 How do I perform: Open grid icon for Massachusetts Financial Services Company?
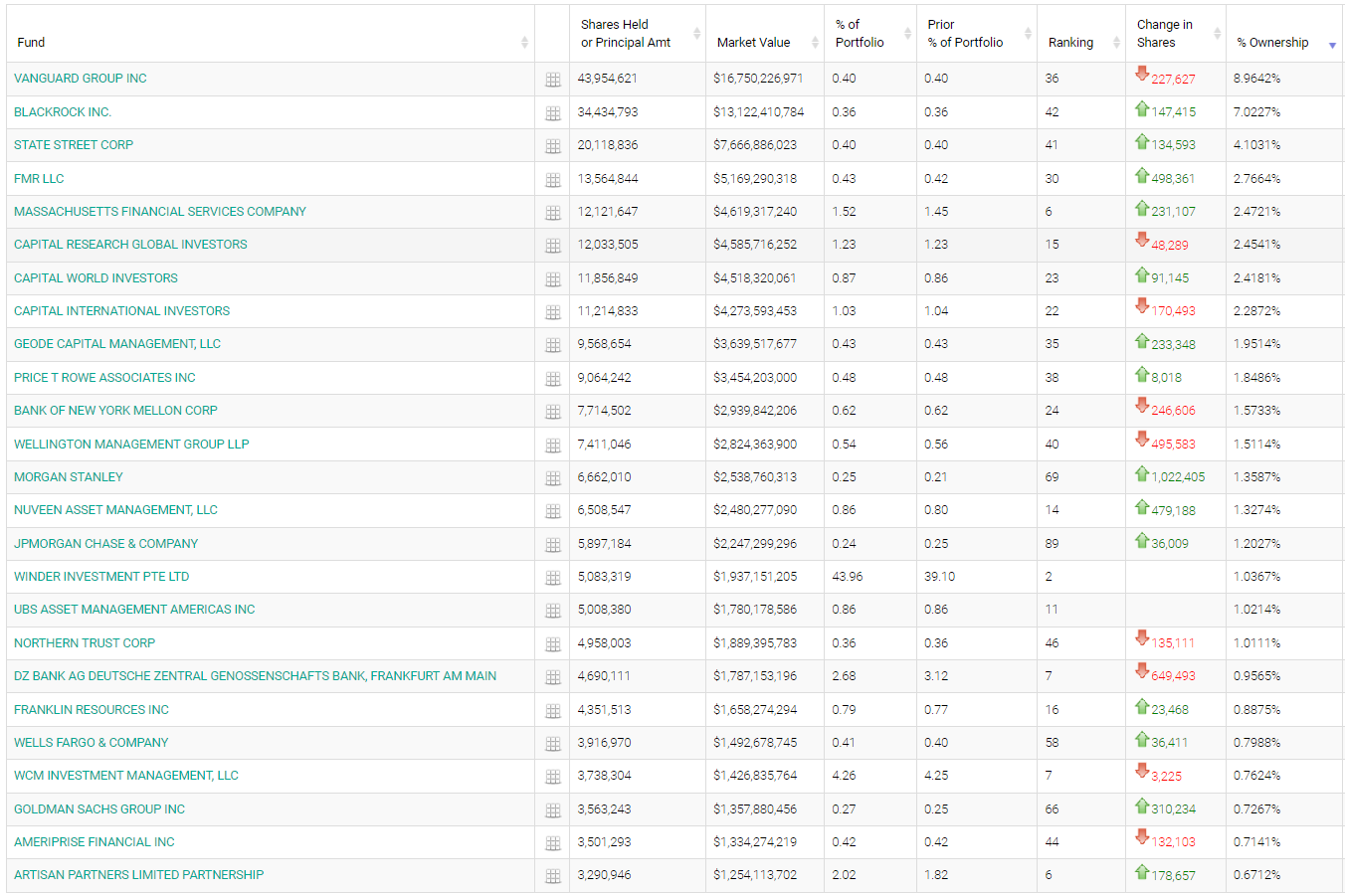coord(553,213)
